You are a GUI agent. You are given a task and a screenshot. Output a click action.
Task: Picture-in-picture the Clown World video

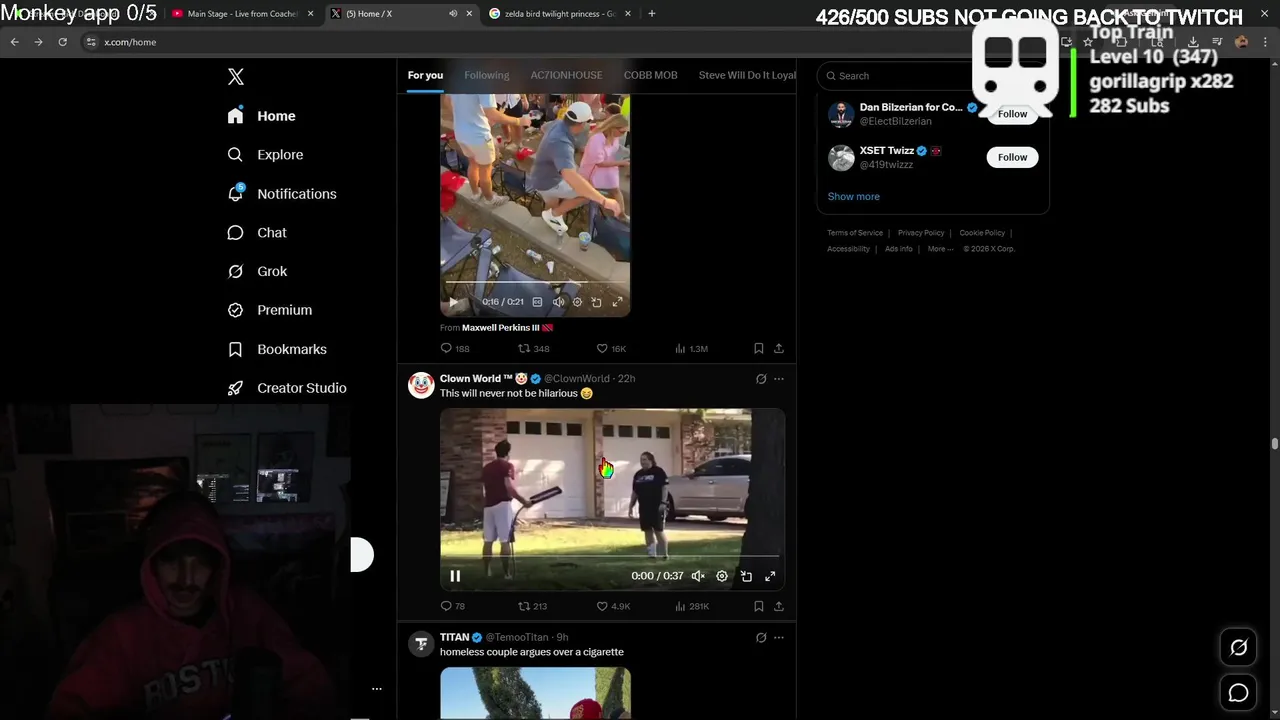pos(746,576)
